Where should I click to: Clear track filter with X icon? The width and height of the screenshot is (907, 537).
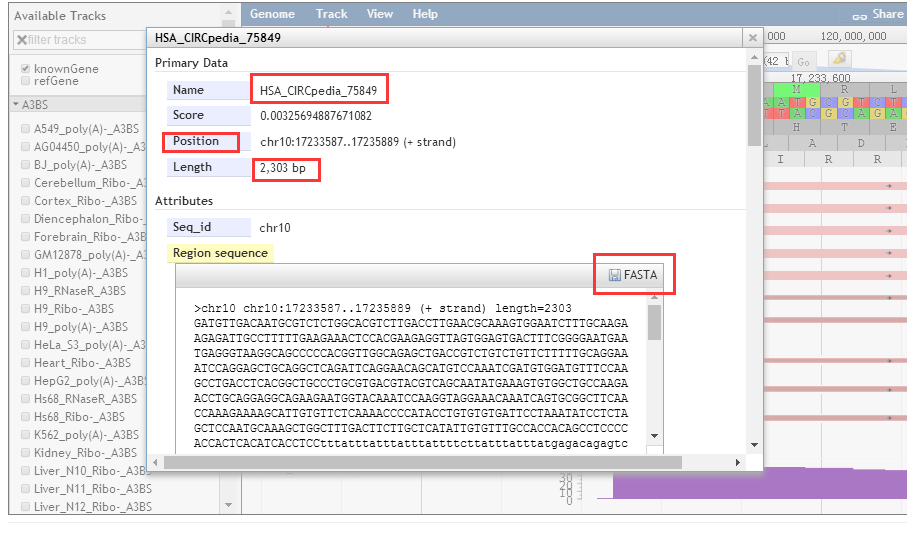click(x=21, y=40)
